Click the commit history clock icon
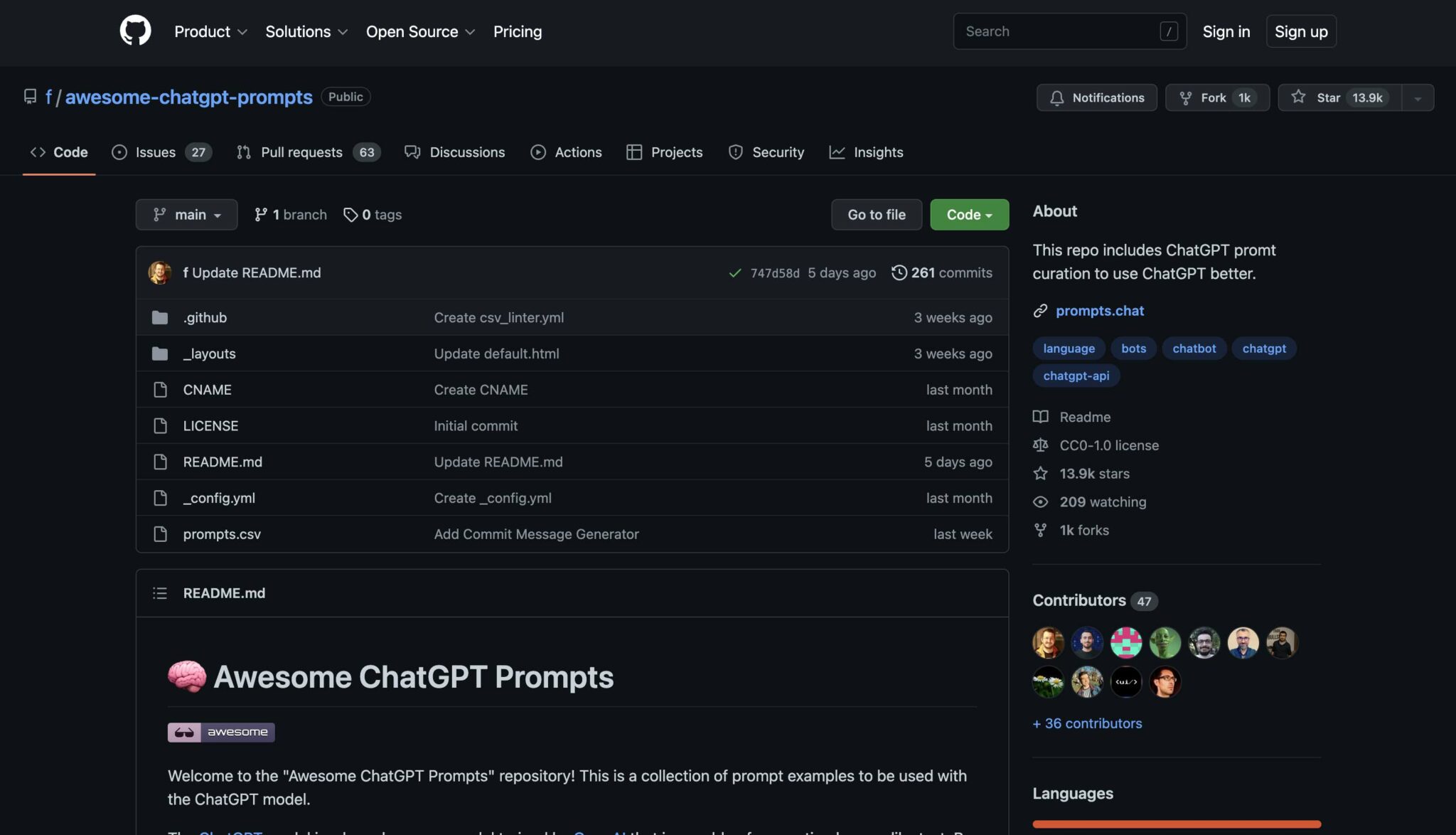 point(899,272)
